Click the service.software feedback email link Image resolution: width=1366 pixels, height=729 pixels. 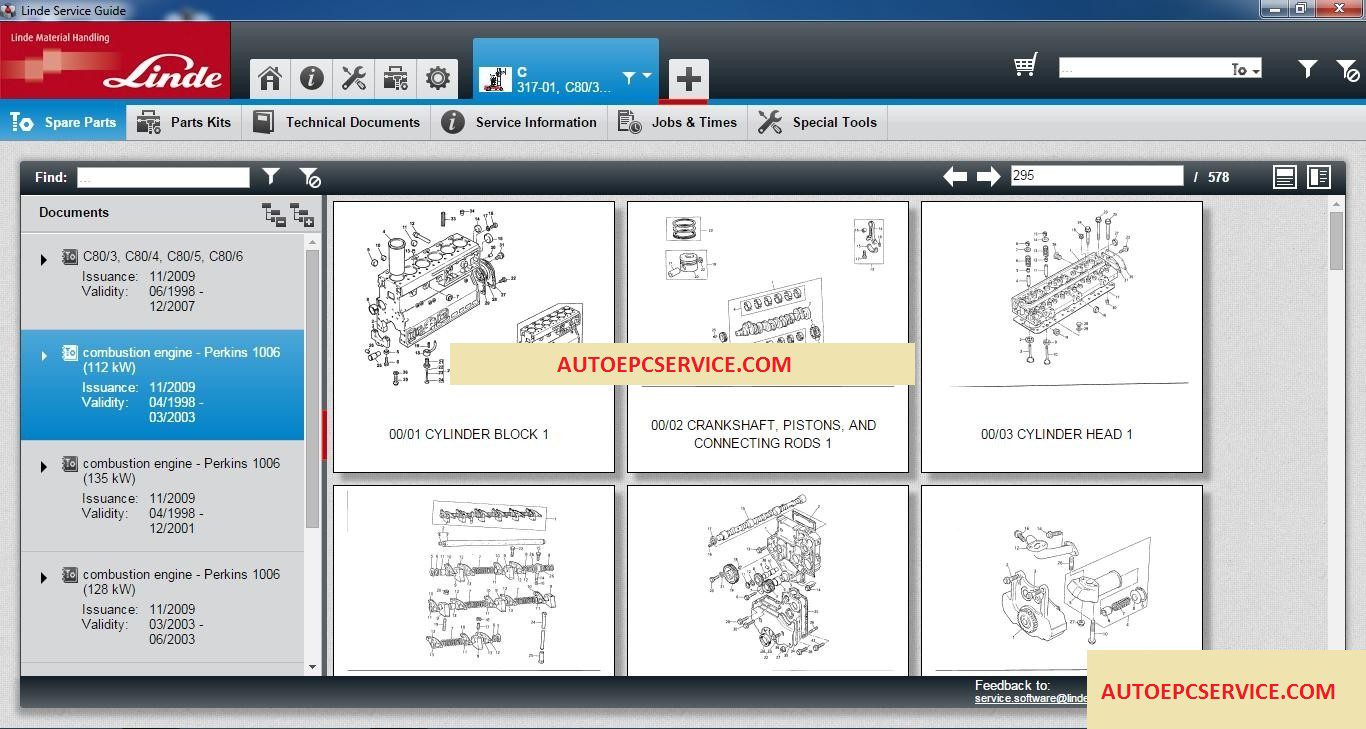pyautogui.click(x=1031, y=699)
